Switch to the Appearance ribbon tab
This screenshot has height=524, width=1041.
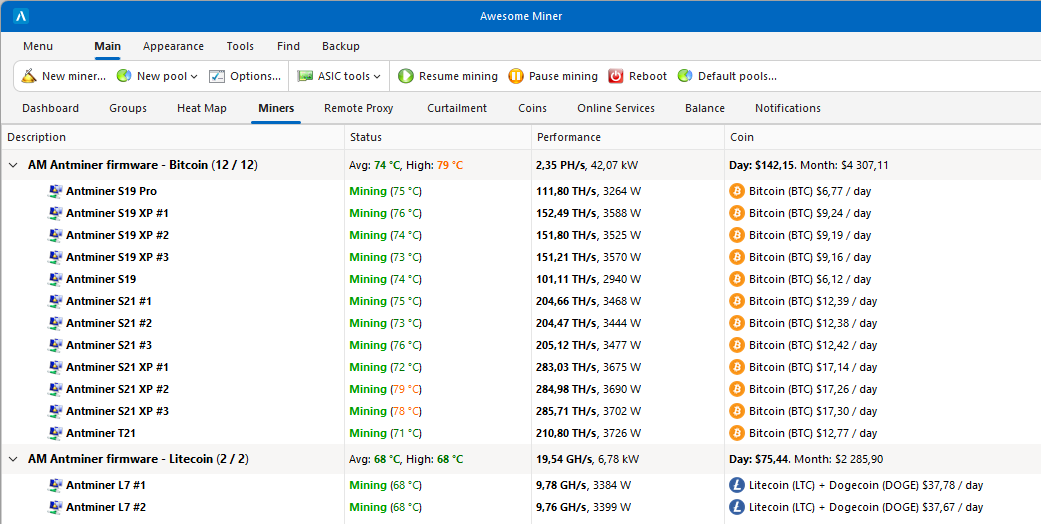pyautogui.click(x=173, y=46)
